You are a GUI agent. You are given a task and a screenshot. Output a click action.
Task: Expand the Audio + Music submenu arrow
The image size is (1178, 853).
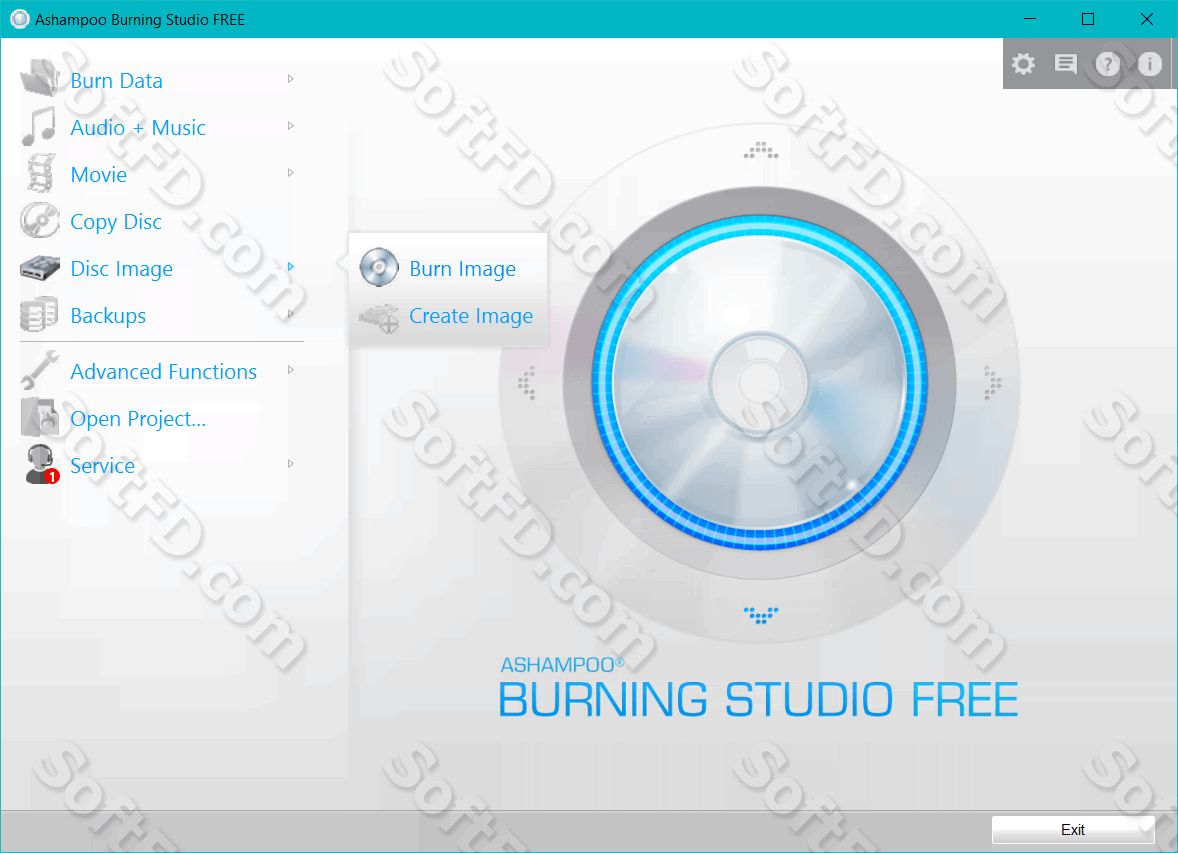(x=291, y=126)
